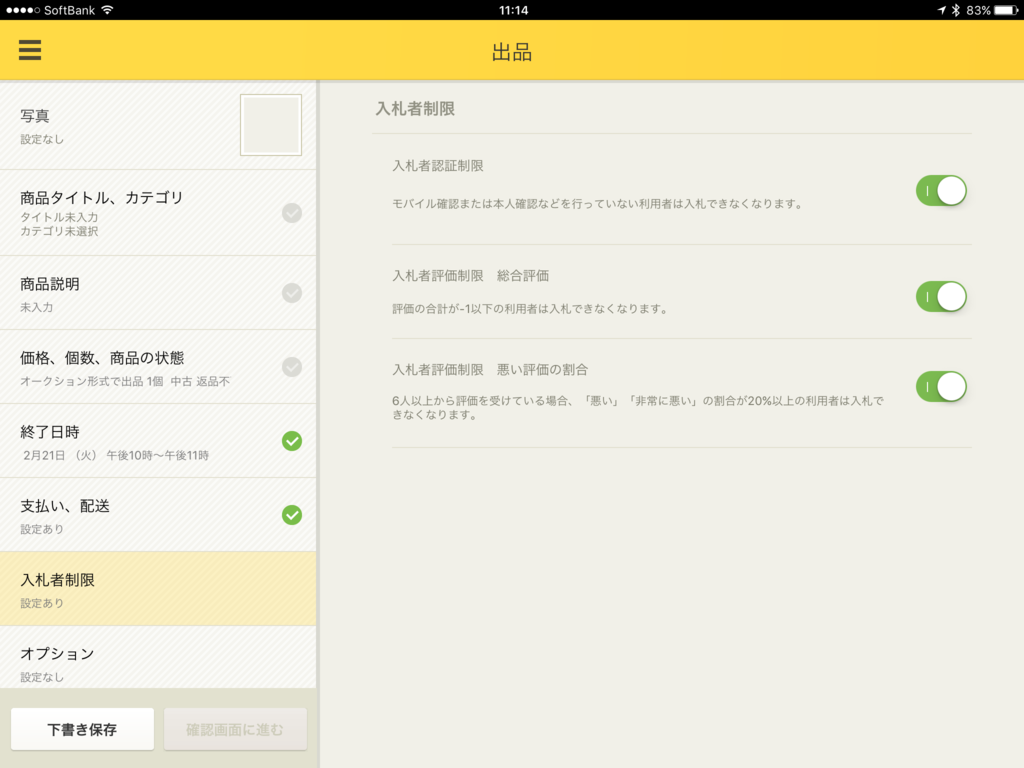The height and width of the screenshot is (768, 1024).
Task: Open the 写真 section
Action: tap(158, 125)
